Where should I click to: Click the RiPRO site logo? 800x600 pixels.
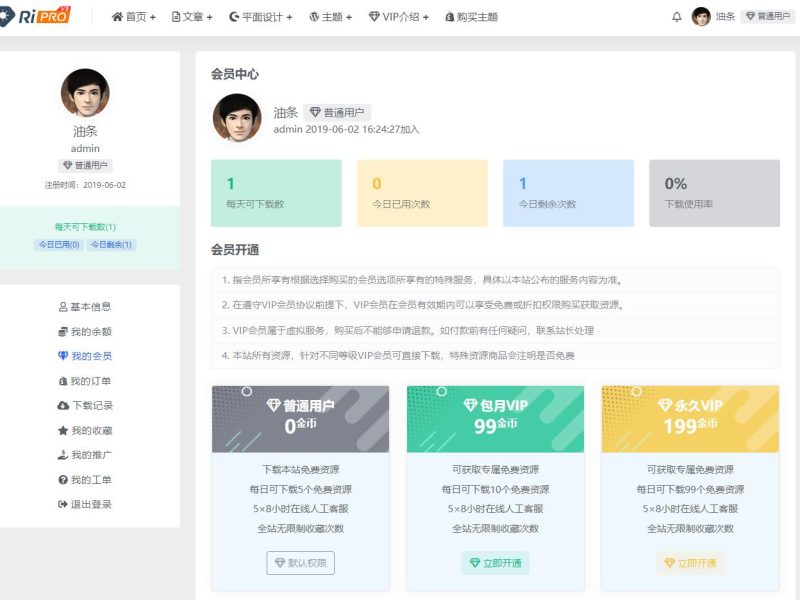click(35, 16)
